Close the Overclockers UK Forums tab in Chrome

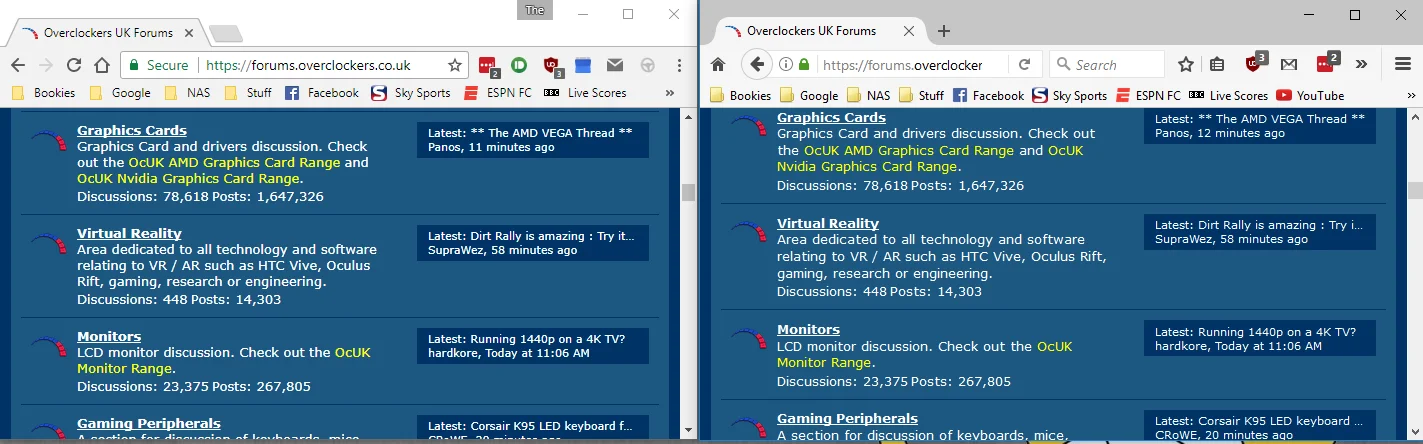(189, 33)
